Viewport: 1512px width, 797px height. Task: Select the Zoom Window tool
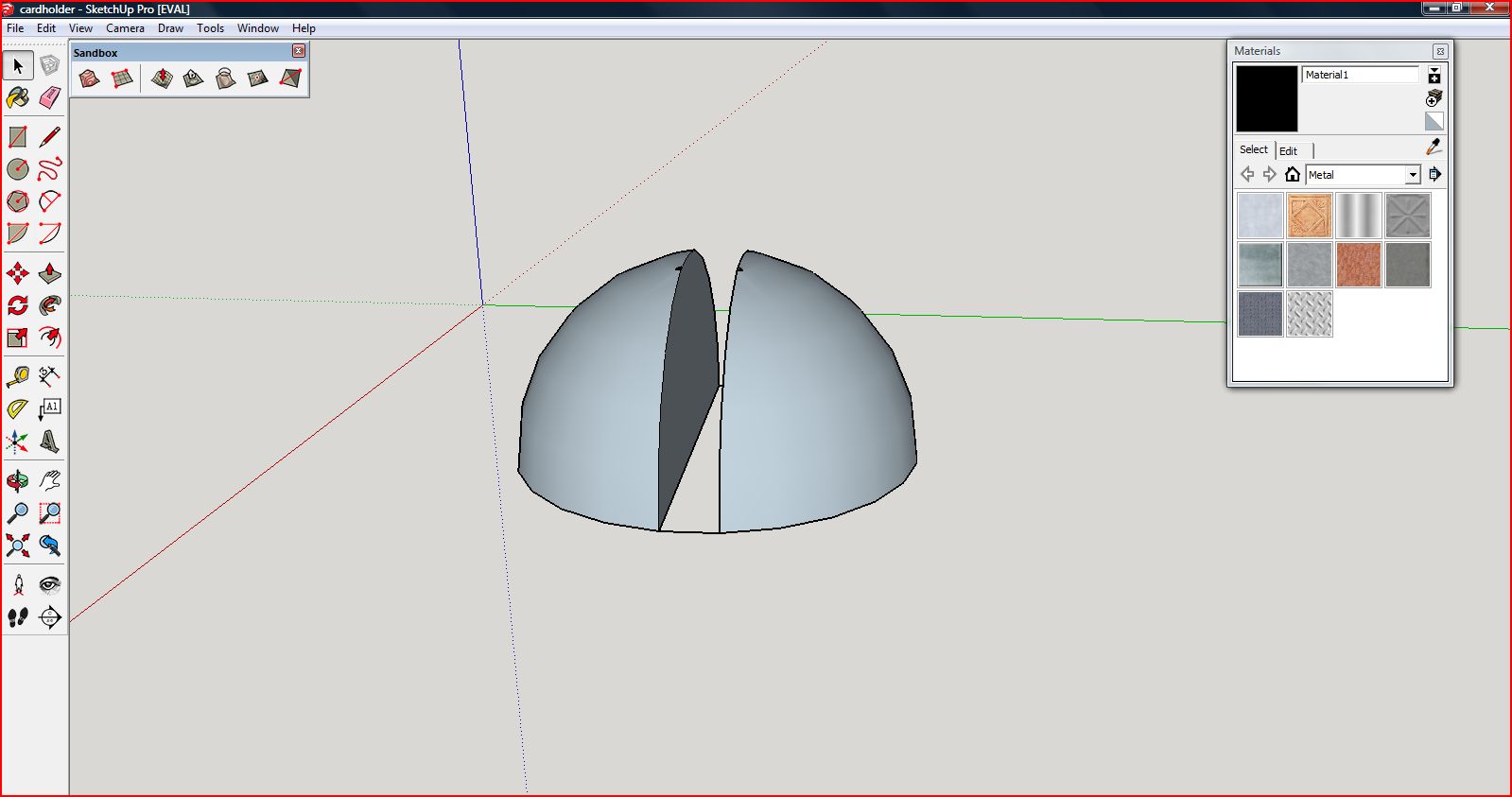(x=50, y=513)
